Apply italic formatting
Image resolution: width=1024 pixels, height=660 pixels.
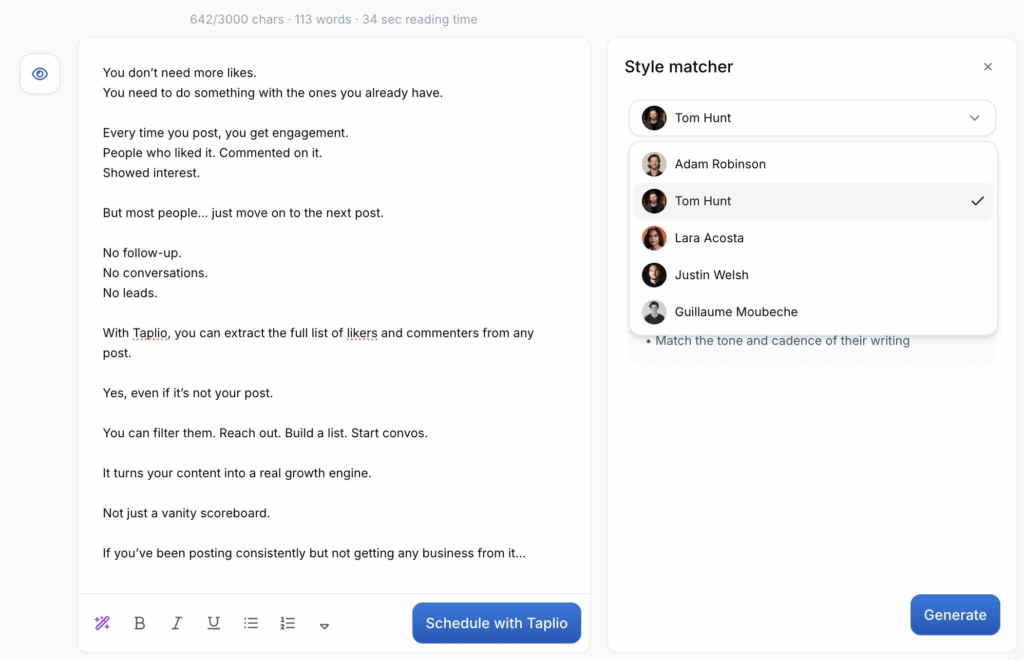click(x=176, y=623)
